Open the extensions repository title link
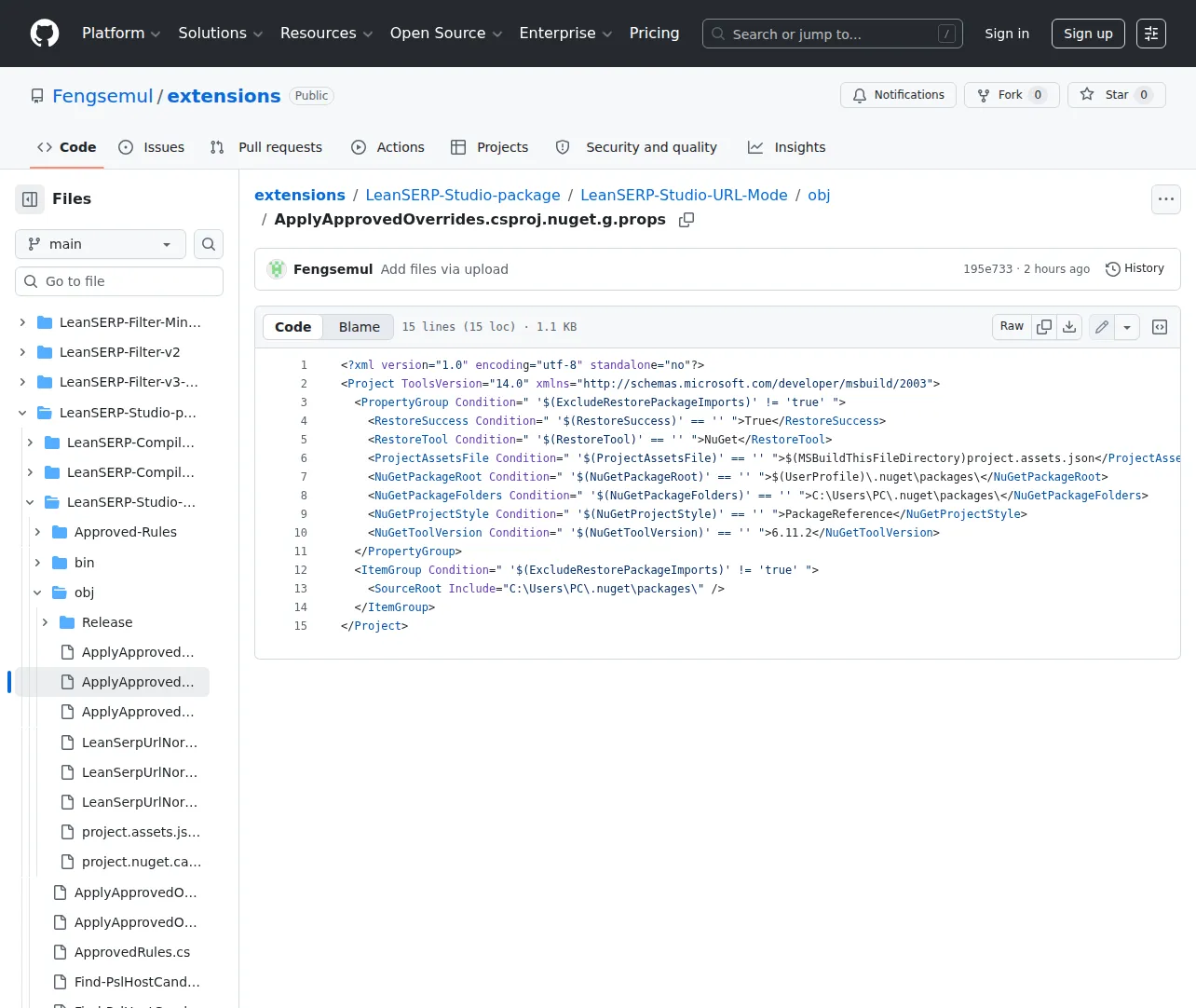Image resolution: width=1196 pixels, height=1008 pixels. click(x=224, y=96)
